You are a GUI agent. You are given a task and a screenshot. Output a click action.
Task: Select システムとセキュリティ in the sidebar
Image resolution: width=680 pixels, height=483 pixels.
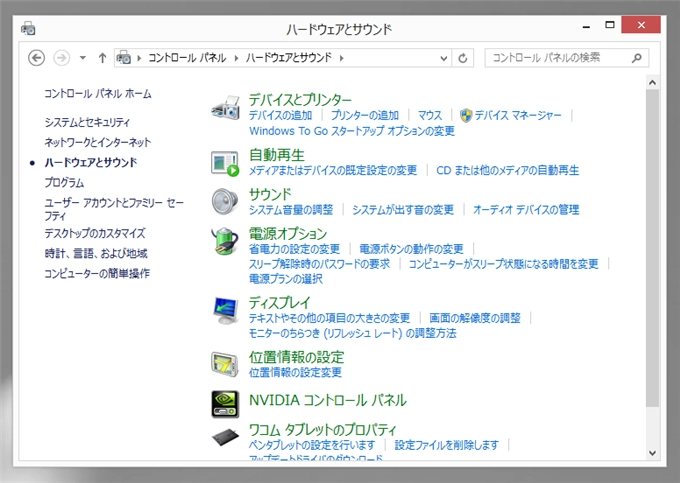87,122
